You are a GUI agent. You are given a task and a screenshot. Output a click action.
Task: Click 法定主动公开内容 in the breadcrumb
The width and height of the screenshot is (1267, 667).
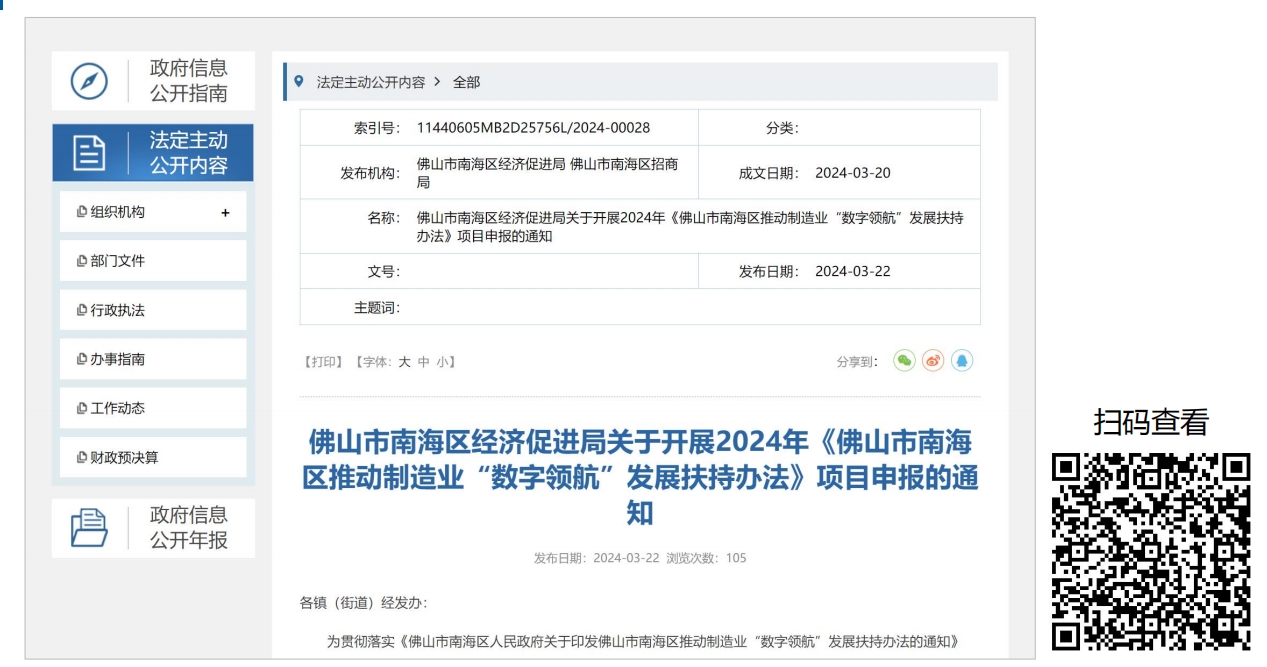coord(370,82)
